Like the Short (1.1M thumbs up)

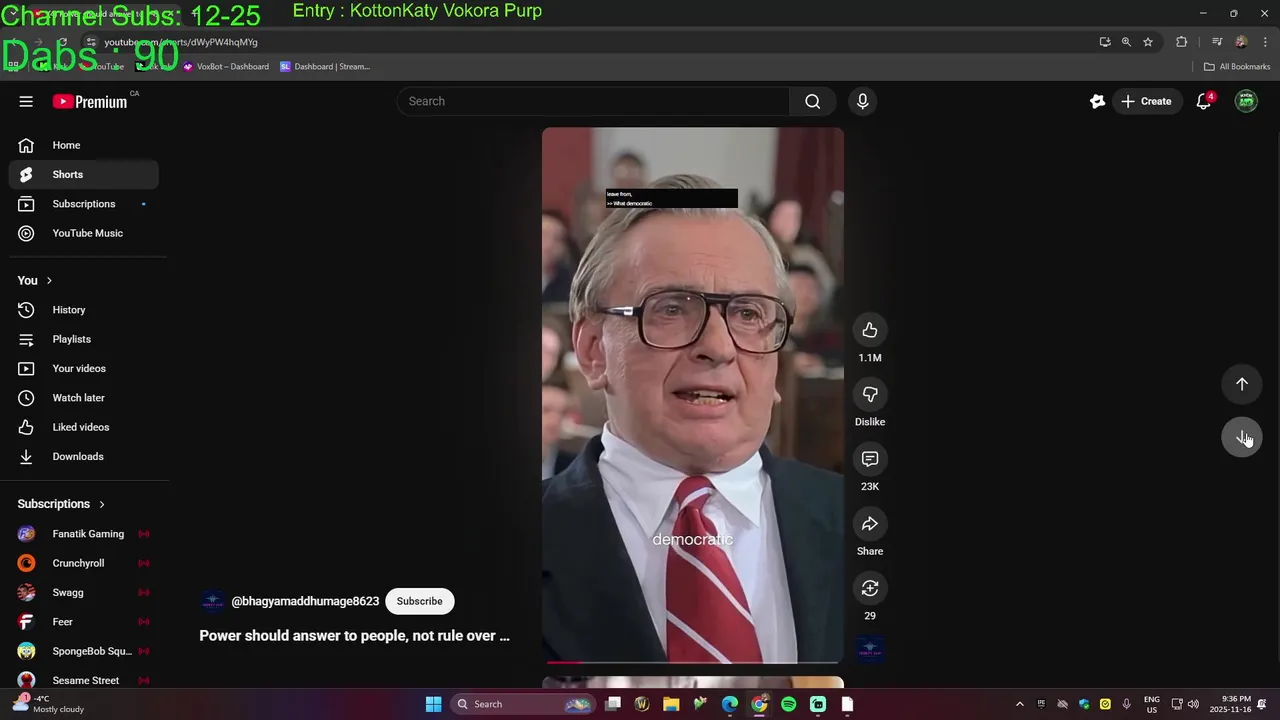tap(870, 330)
